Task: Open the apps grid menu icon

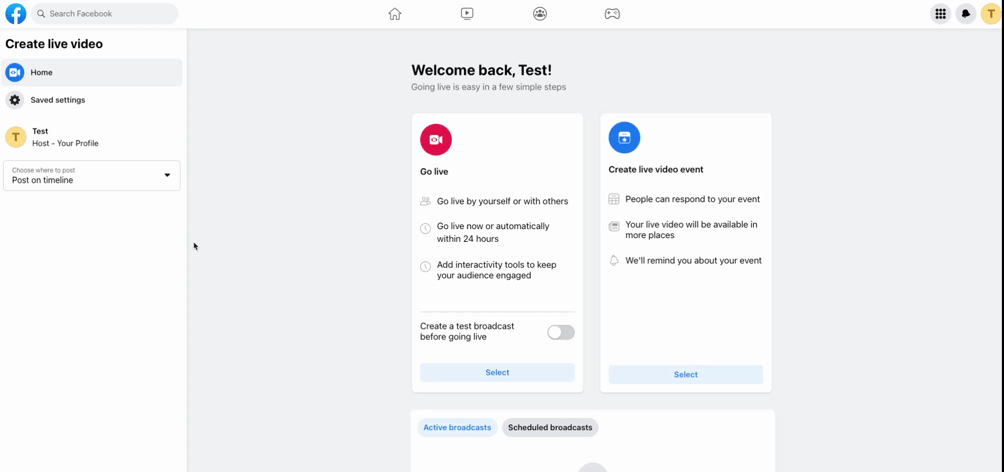Action: point(940,14)
